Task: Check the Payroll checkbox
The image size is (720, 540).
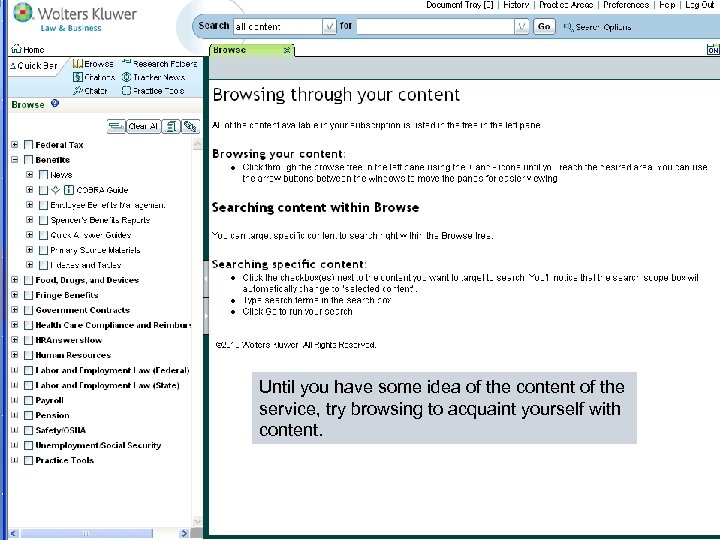Action: [28, 400]
